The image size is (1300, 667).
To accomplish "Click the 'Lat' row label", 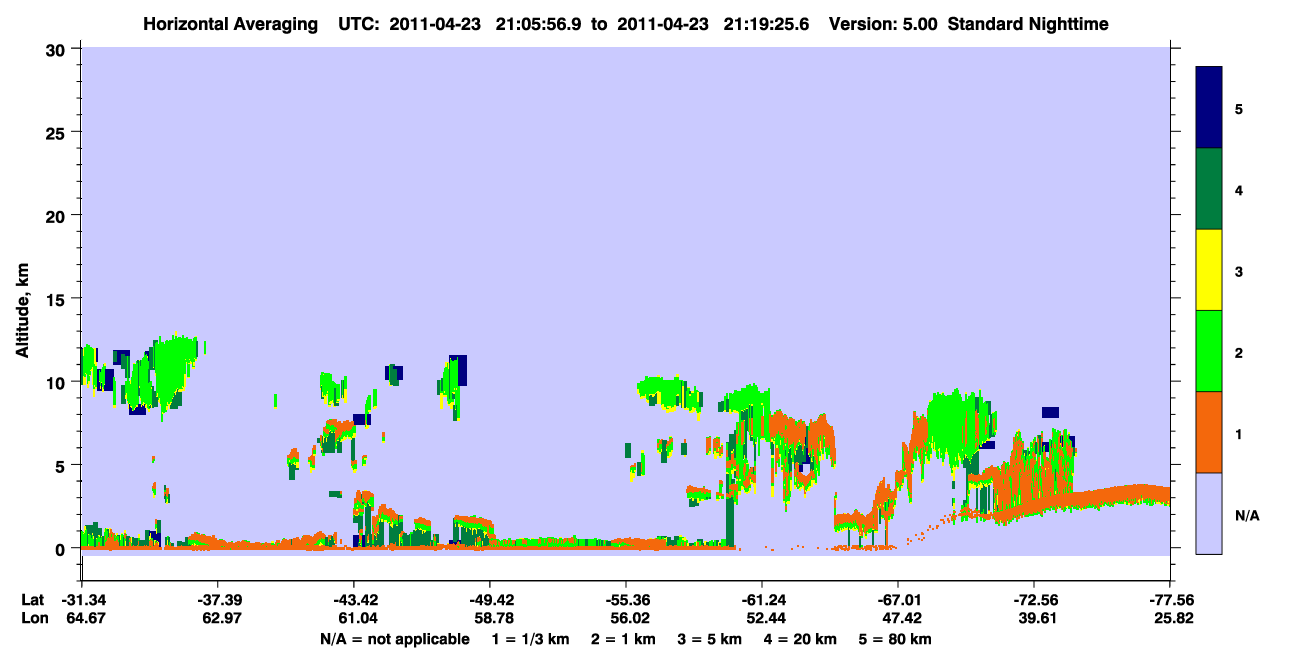I will pos(33,600).
